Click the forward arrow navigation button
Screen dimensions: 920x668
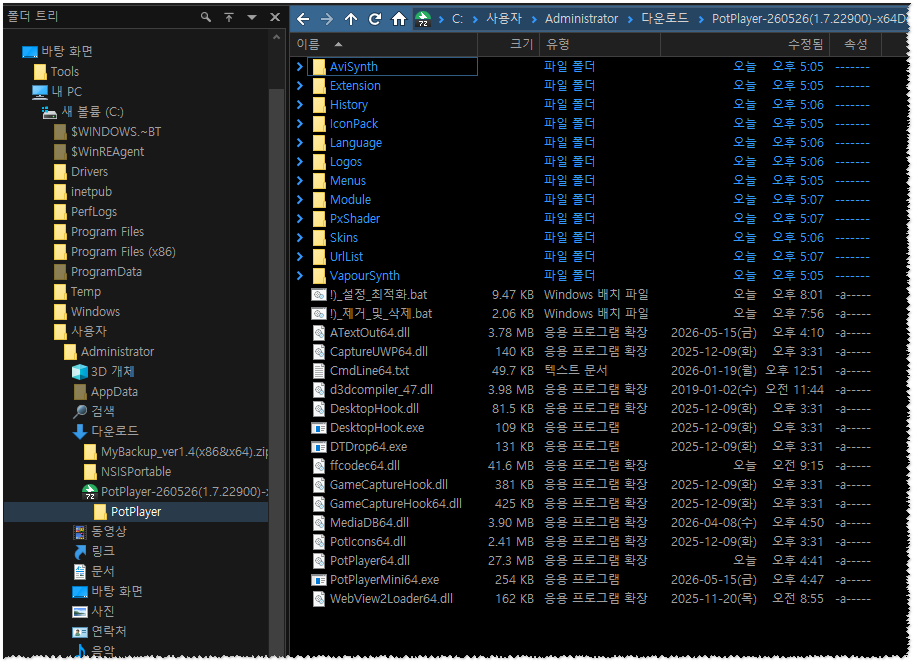(x=327, y=19)
